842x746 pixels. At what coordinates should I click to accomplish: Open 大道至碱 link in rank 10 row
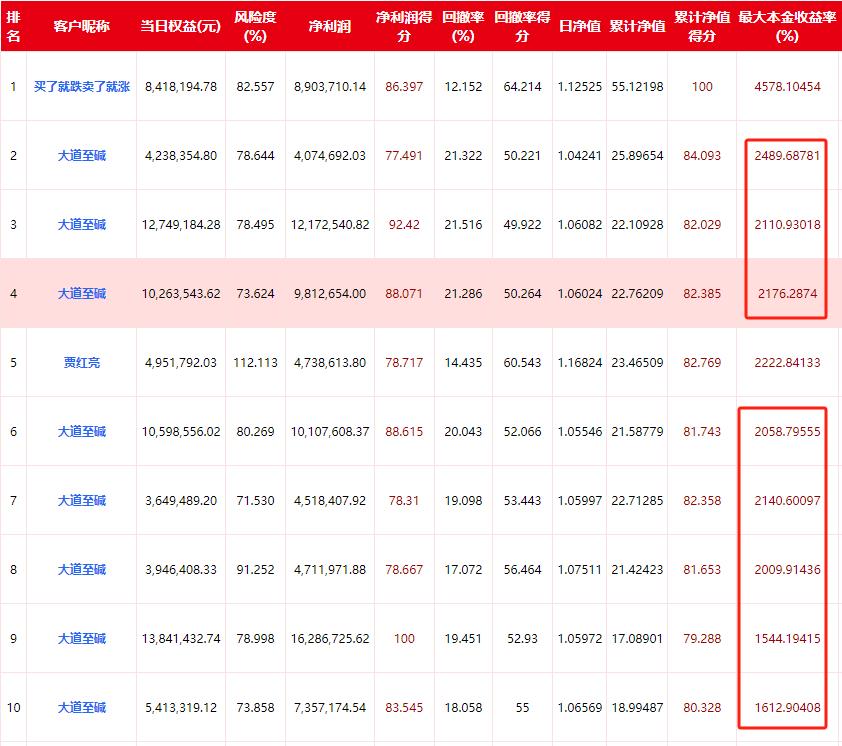coord(82,708)
